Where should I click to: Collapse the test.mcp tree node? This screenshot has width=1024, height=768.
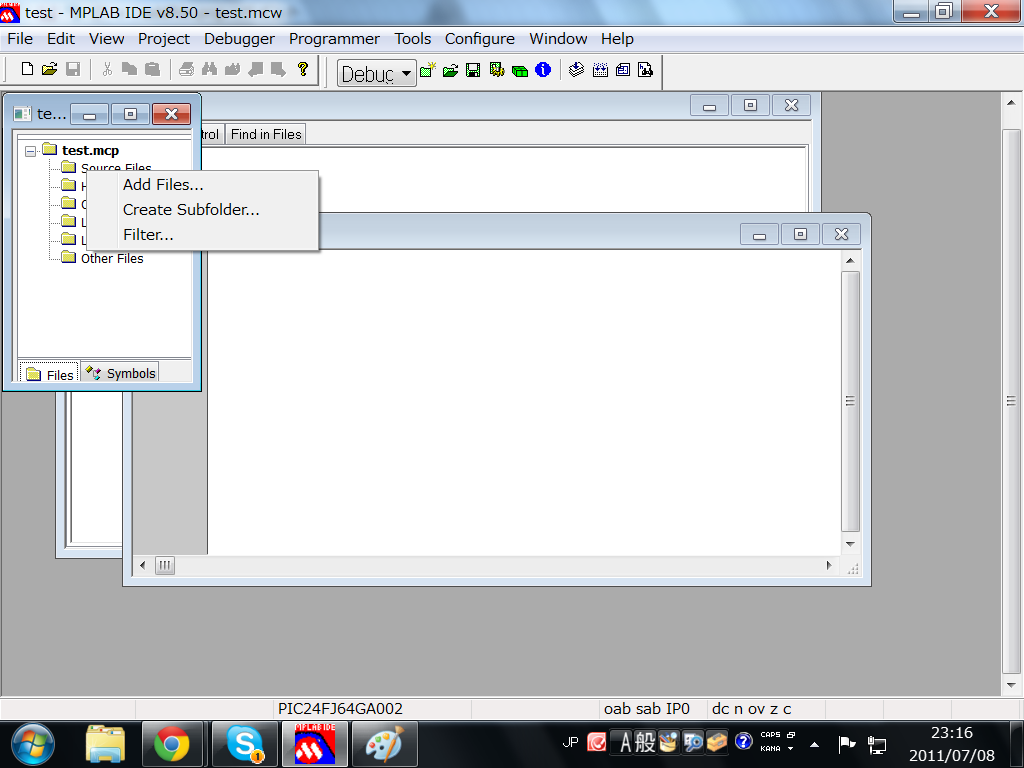click(x=30, y=152)
